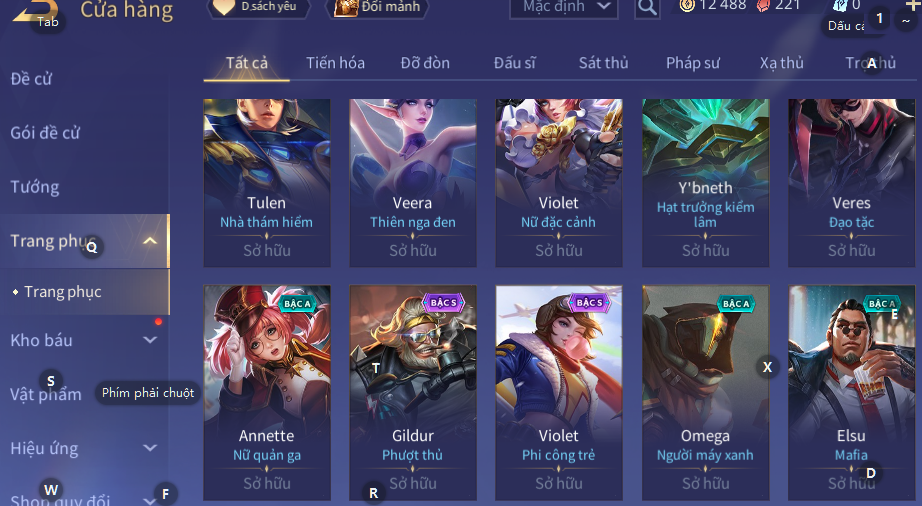The height and width of the screenshot is (506, 922).
Task: Collapse the Trang phục sidebar section
Action: click(x=150, y=241)
